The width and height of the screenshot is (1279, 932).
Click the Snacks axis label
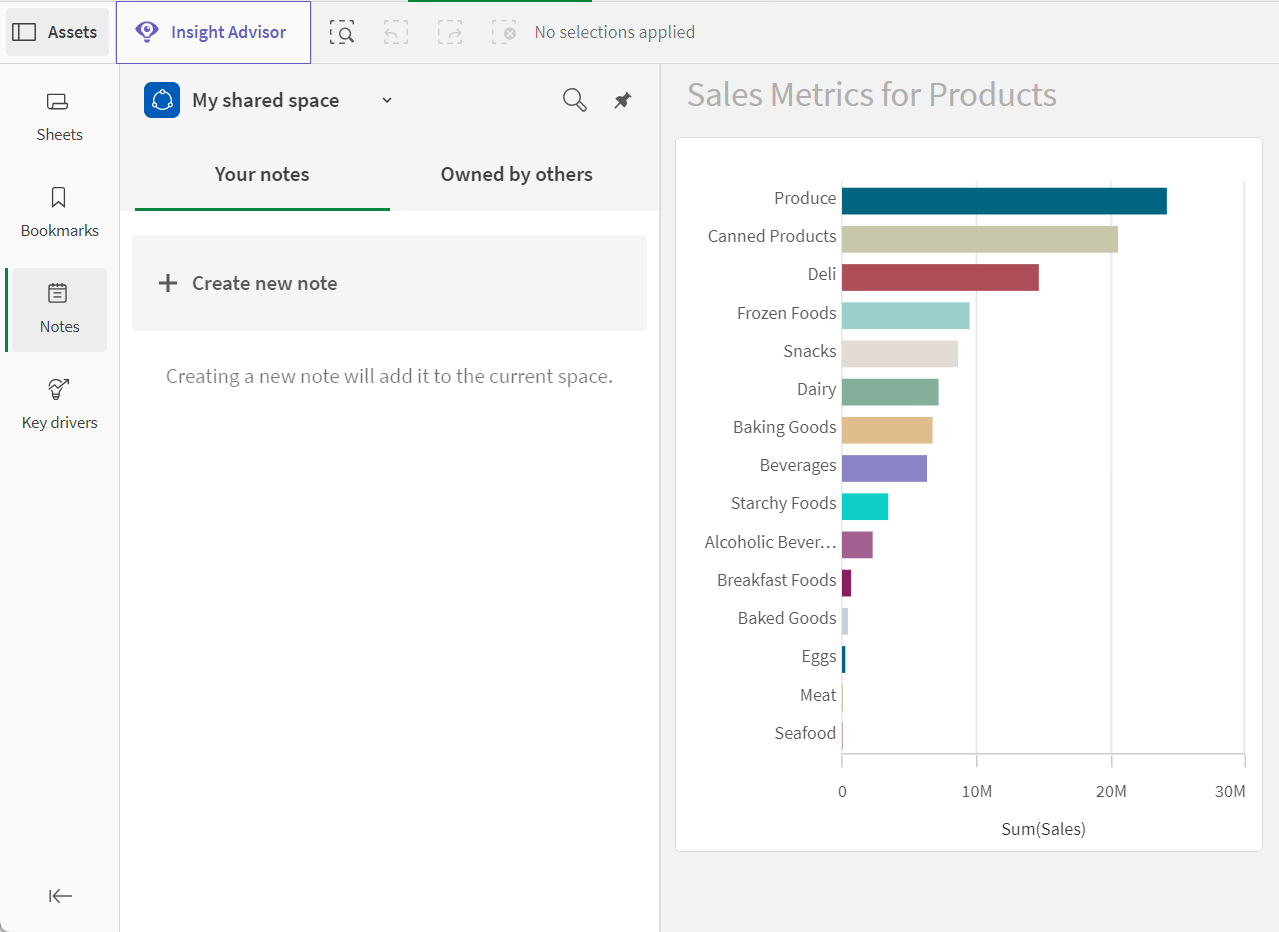tap(810, 351)
